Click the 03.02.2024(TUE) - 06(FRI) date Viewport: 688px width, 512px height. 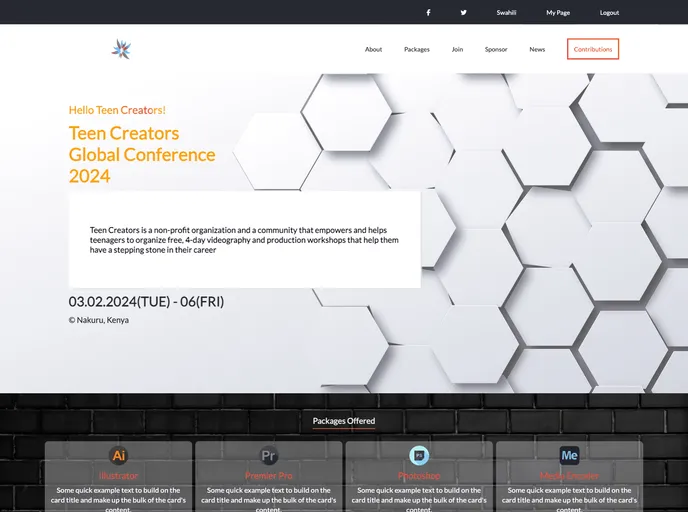(146, 302)
